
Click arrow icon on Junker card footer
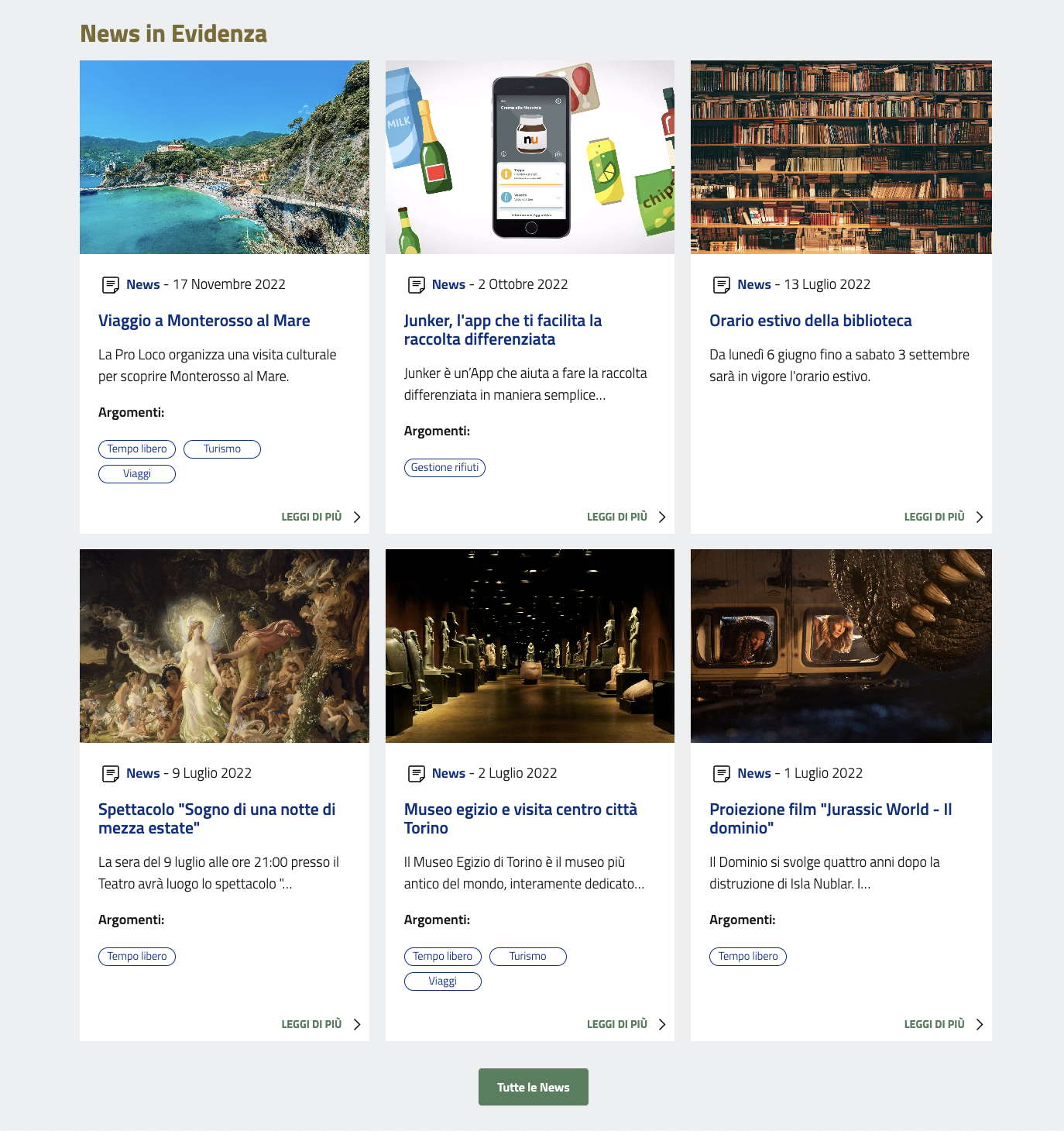(662, 517)
